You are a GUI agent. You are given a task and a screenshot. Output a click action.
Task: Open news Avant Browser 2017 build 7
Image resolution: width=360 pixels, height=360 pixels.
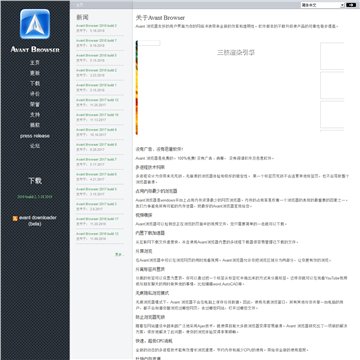click(x=96, y=159)
